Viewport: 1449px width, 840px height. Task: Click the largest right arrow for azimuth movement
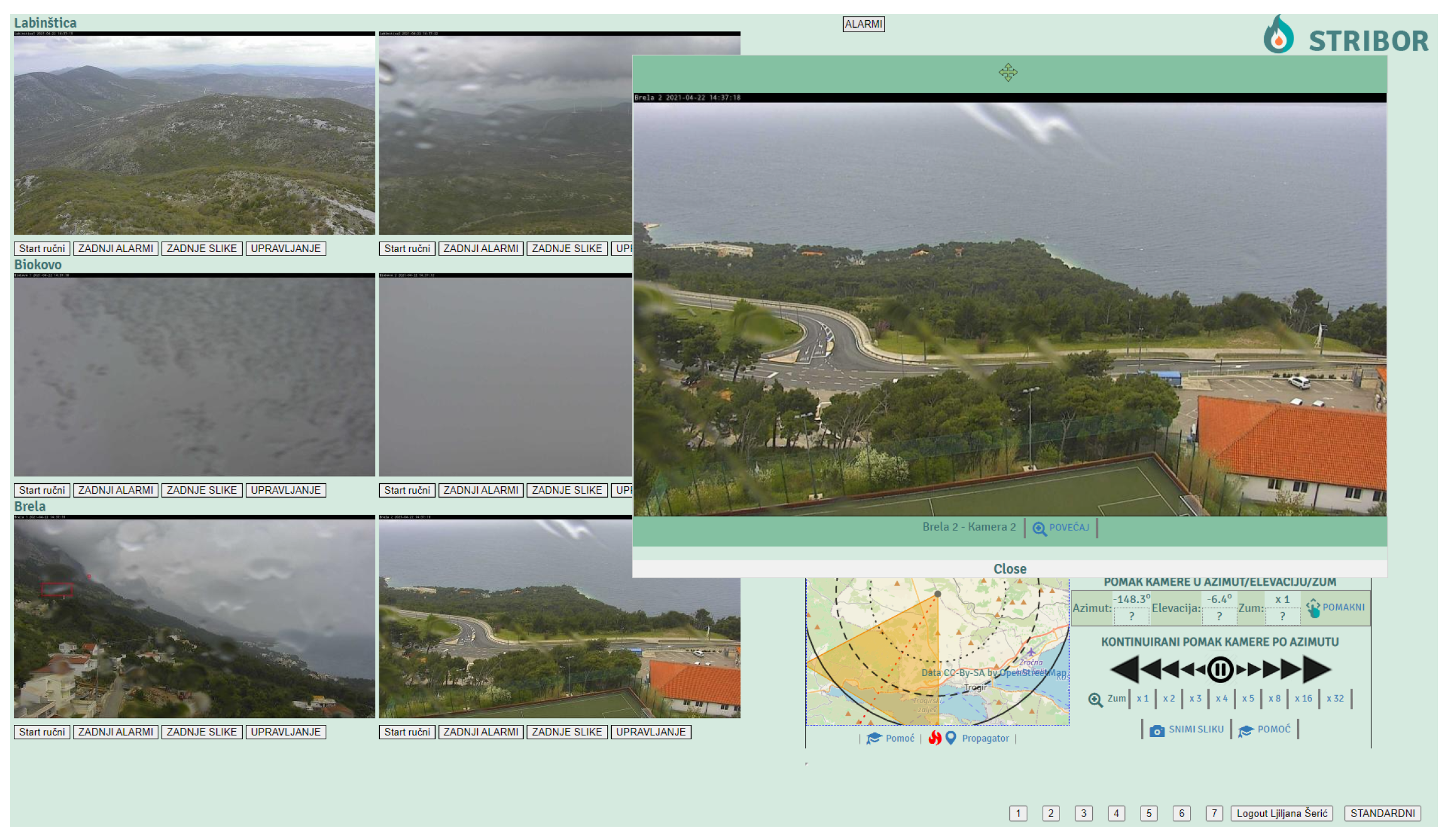[x=1317, y=669]
